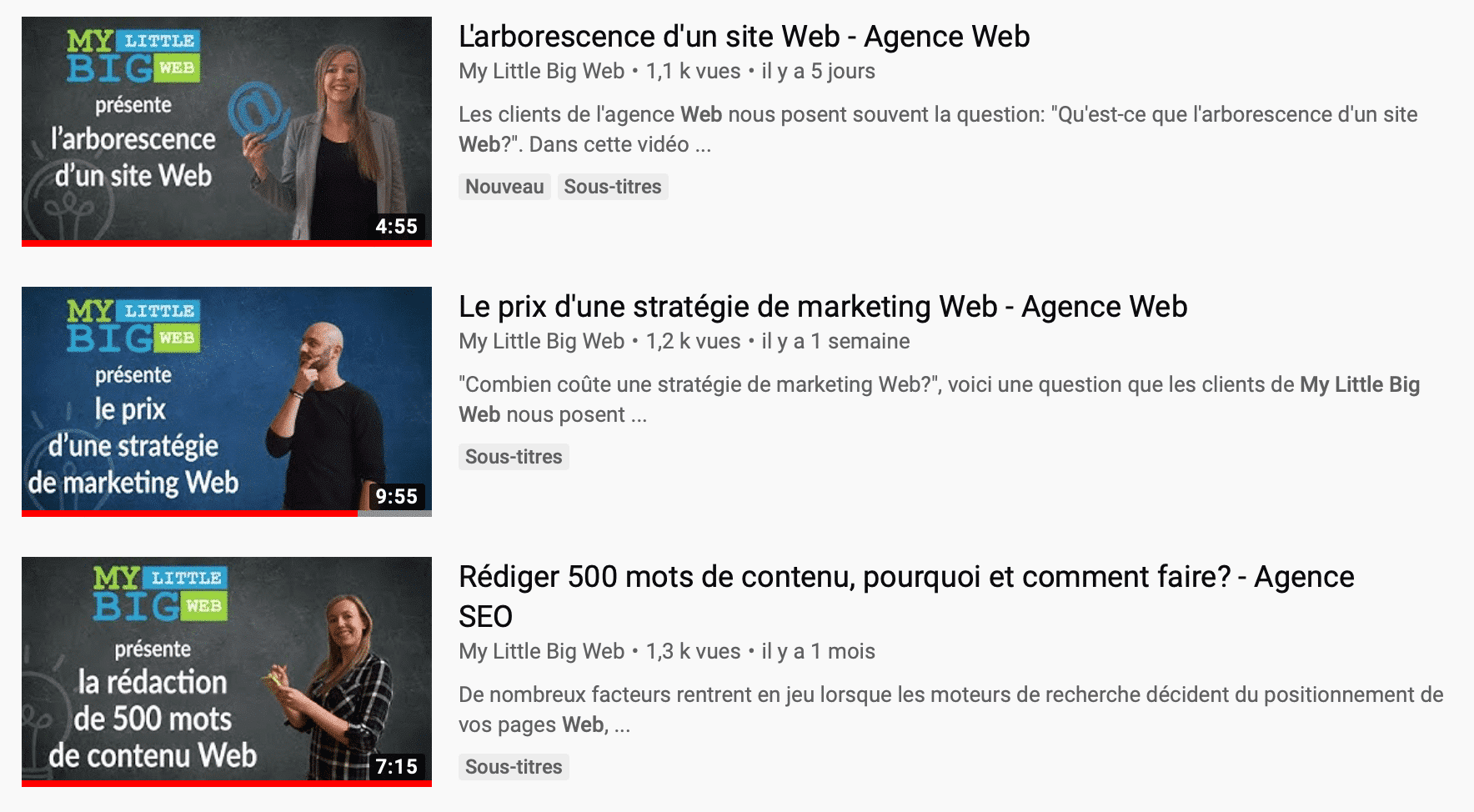This screenshot has height=812, width=1474.
Task: Click the Nouveau badge
Action: click(x=504, y=187)
